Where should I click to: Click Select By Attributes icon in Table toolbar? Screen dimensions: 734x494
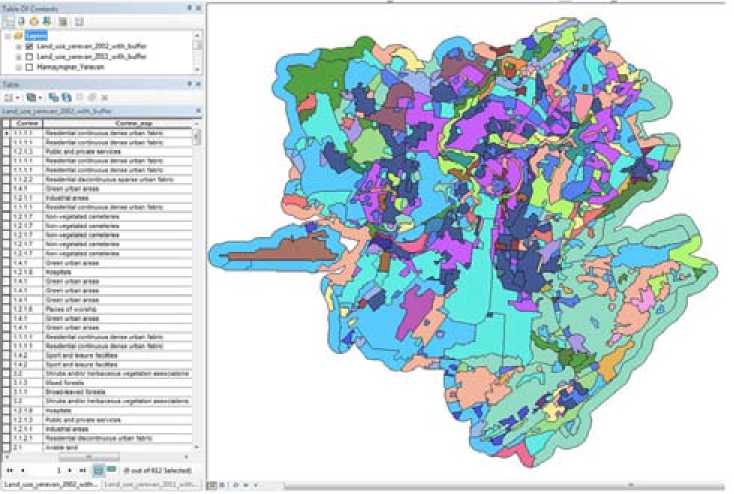(x=55, y=98)
